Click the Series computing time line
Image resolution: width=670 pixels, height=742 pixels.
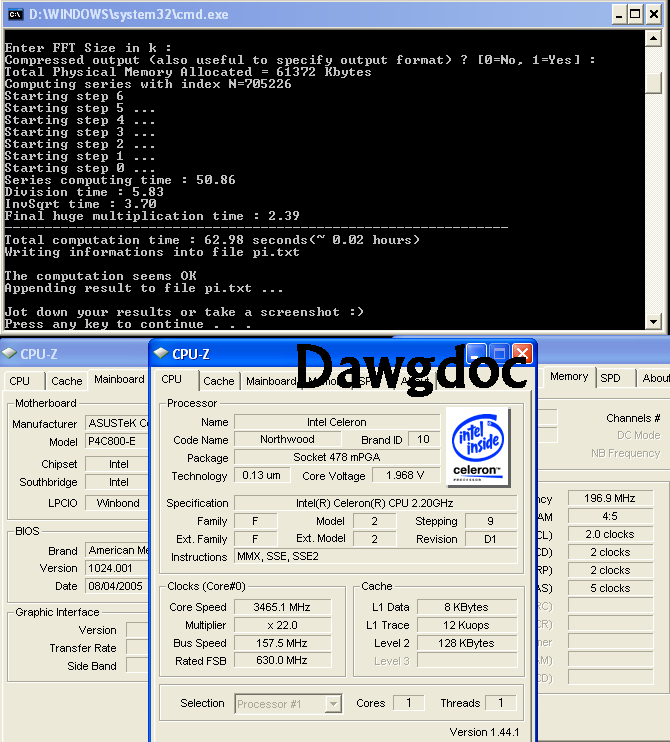[120, 180]
